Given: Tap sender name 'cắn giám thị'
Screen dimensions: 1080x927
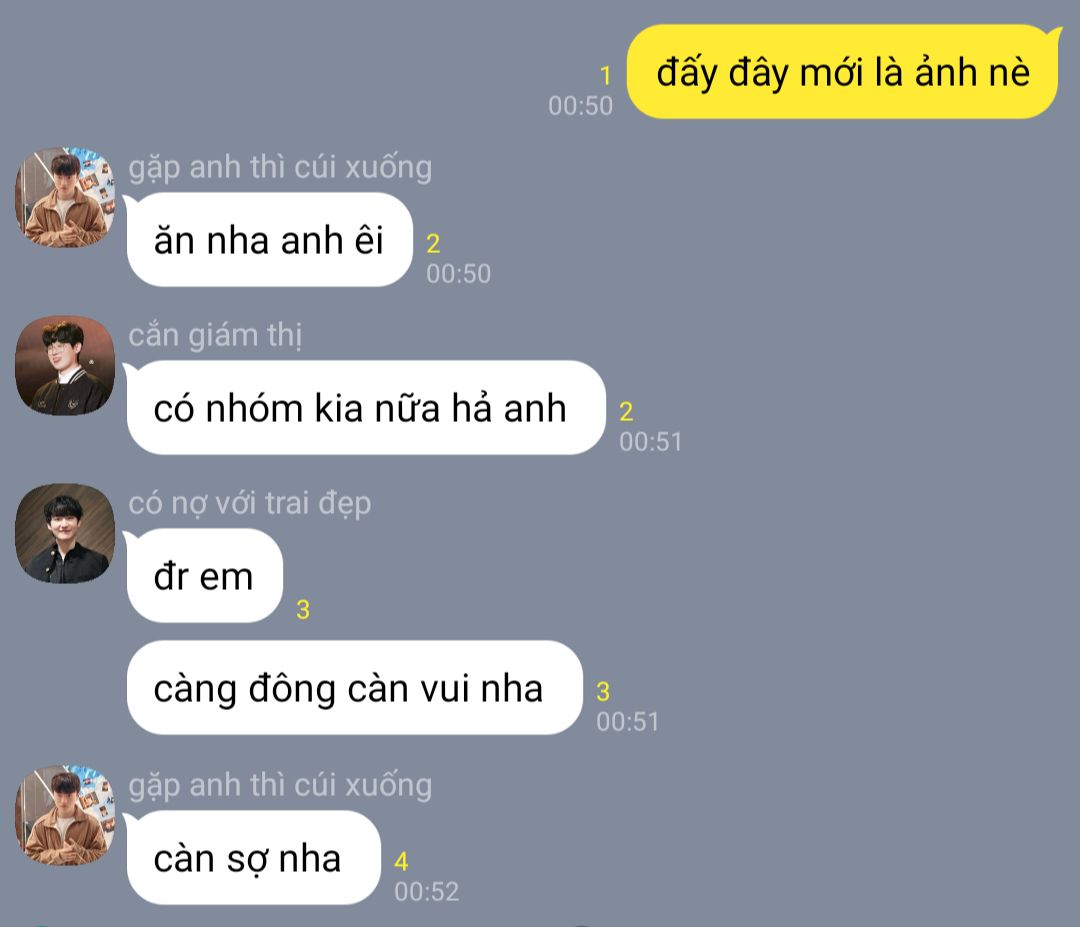Looking at the screenshot, I should [216, 335].
